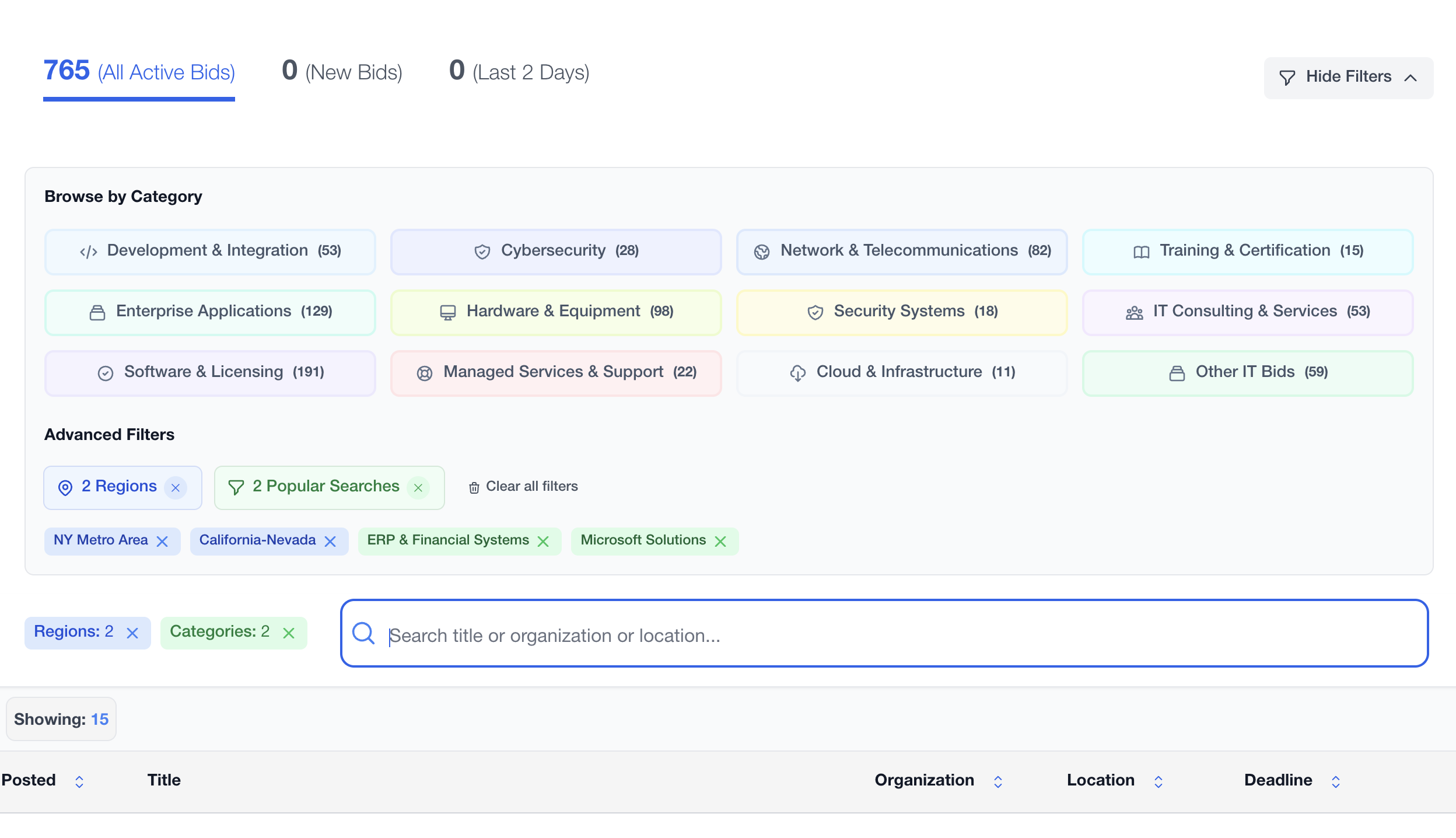Filter by Other IT Bids category
Image resolution: width=1456 pixels, height=838 pixels.
(x=1248, y=373)
